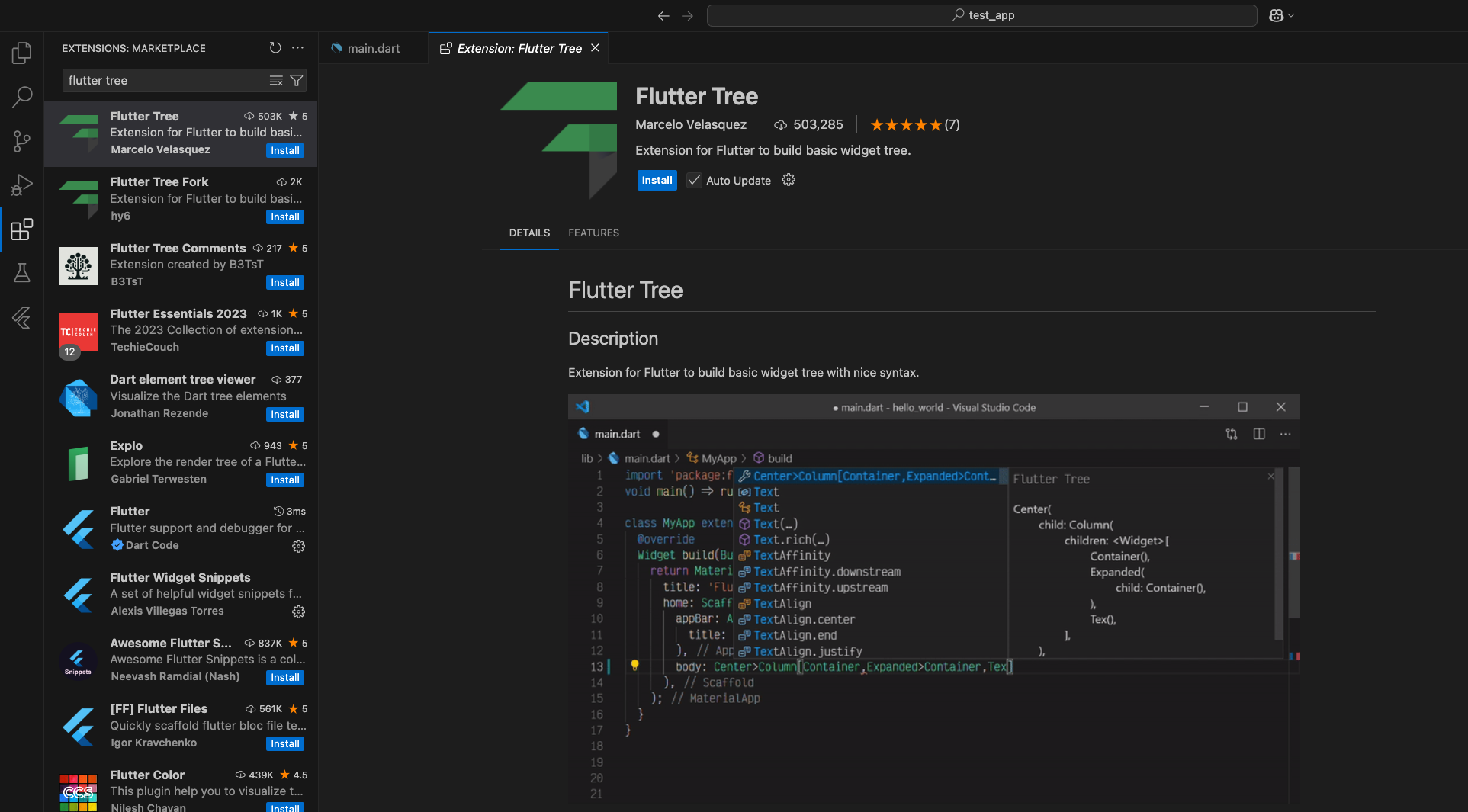This screenshot has width=1468, height=812.
Task: Click the Flutter Tree Comments tree icon
Action: [x=78, y=266]
